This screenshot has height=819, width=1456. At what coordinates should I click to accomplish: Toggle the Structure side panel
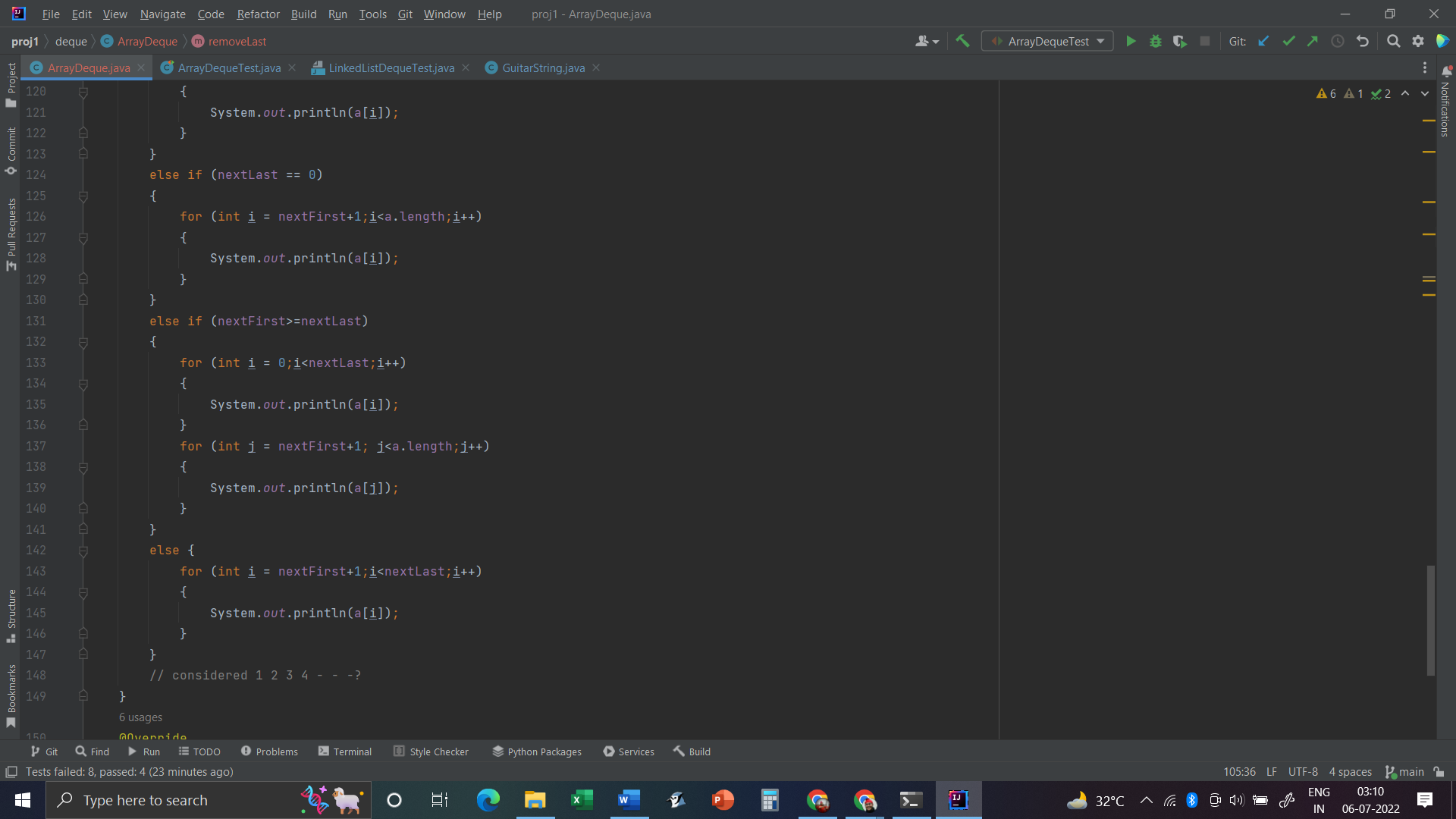[x=11, y=614]
